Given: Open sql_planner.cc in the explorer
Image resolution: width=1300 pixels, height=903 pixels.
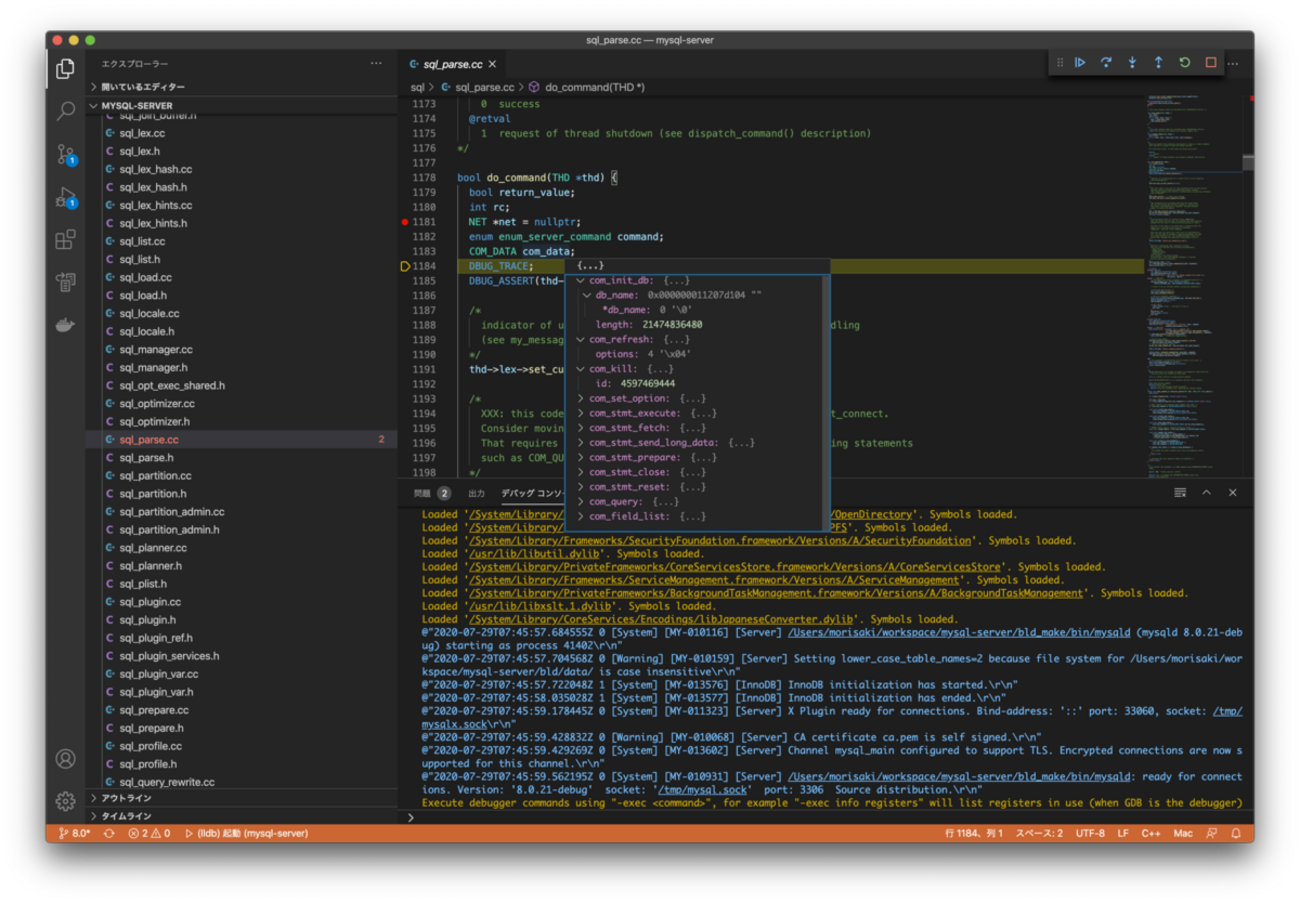Looking at the screenshot, I should pos(153,548).
